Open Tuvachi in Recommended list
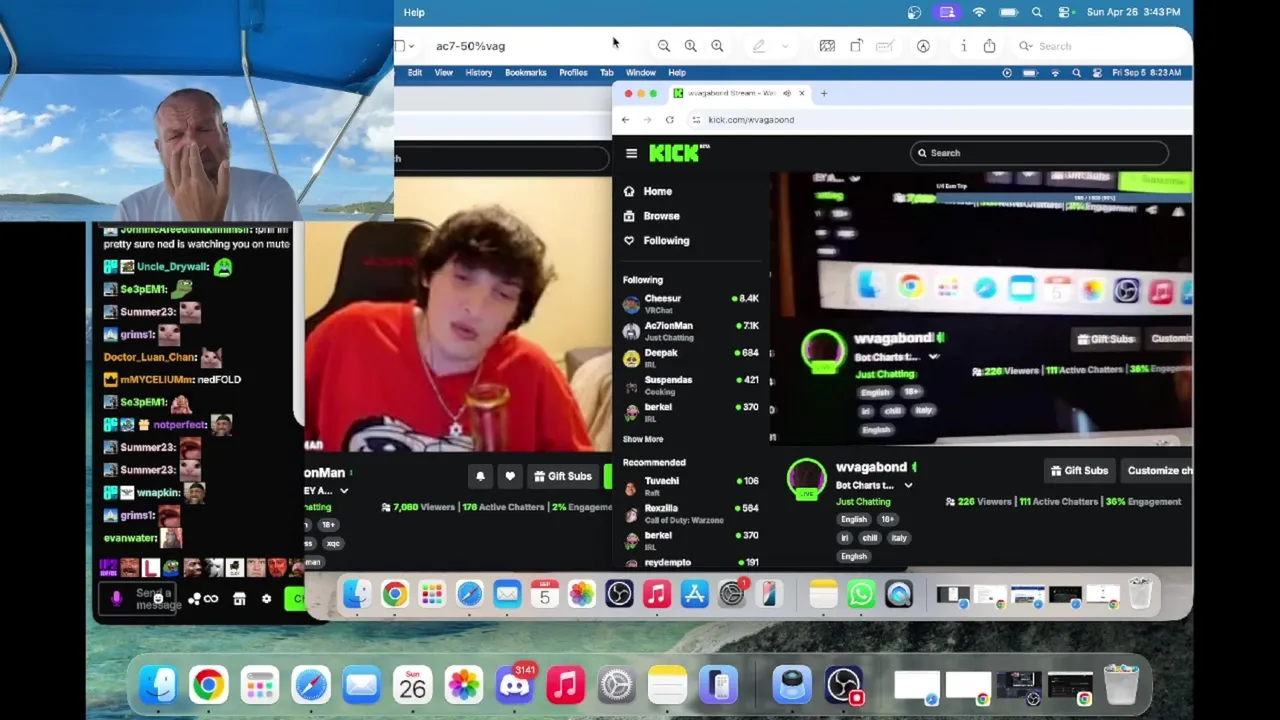This screenshot has height=720, width=1280. [x=690, y=485]
